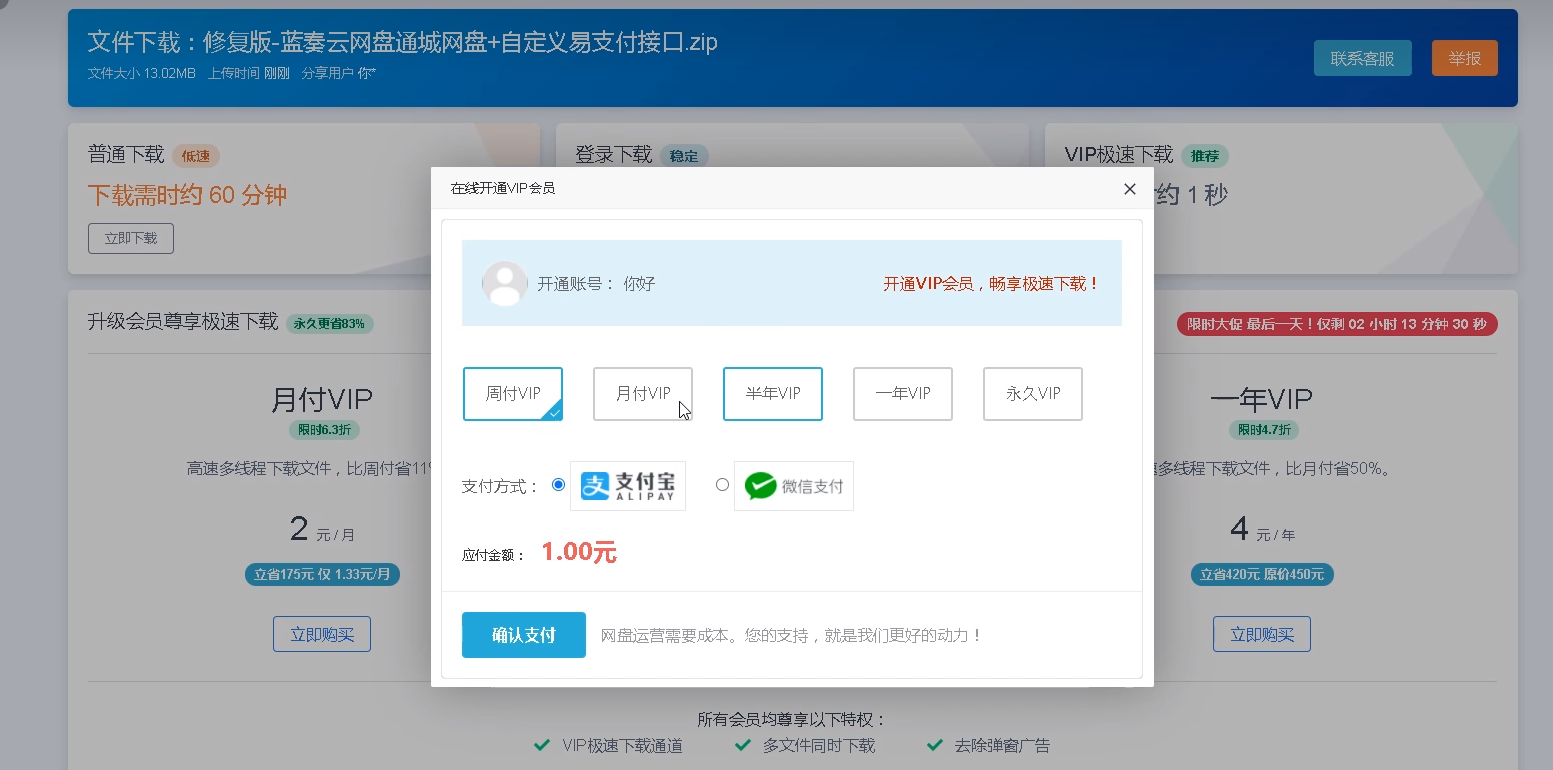Click the 普通下载 heading

tap(126, 155)
